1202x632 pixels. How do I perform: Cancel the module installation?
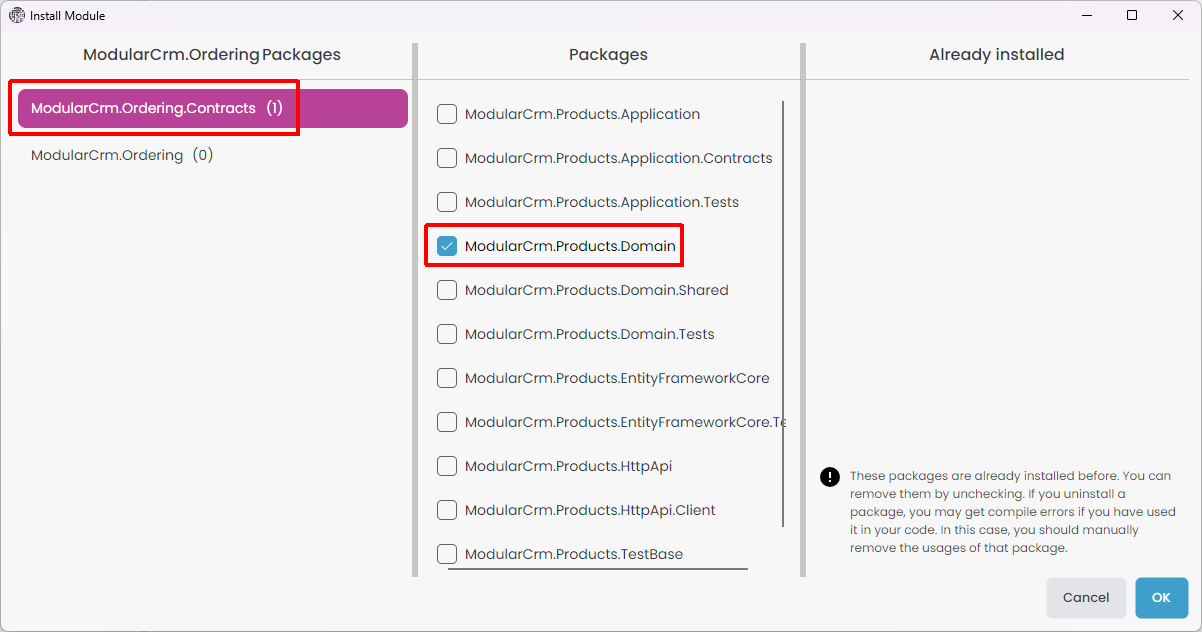pos(1086,597)
